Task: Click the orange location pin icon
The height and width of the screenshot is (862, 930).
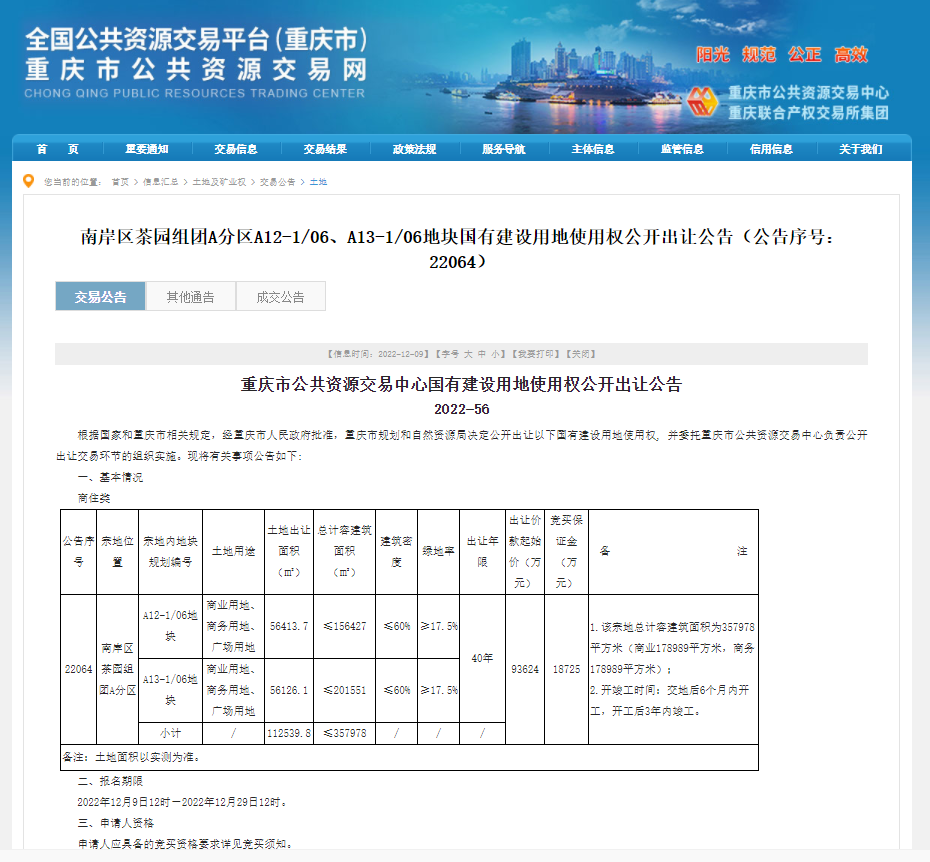Action: [x=28, y=181]
